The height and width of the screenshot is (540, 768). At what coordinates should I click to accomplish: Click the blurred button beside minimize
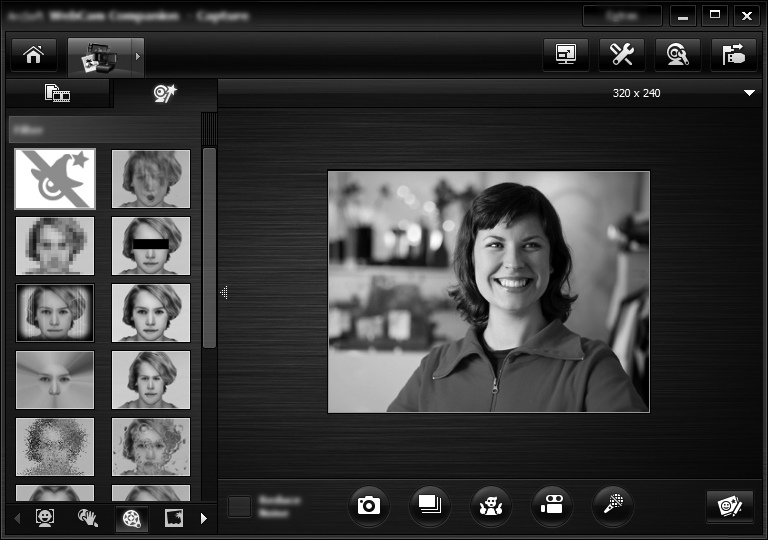(622, 16)
